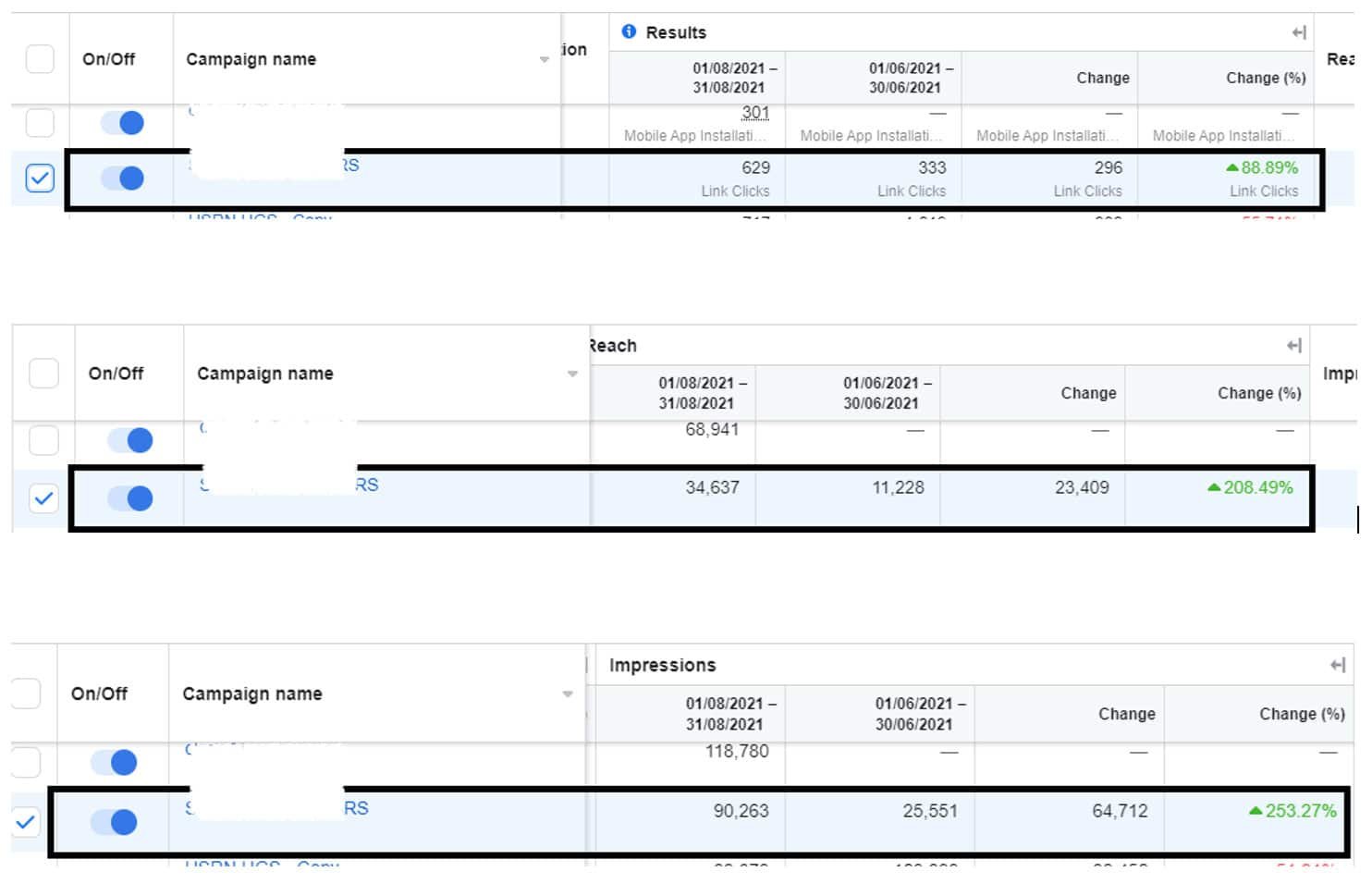Expand Campaign name dropdown arrow in Reach table
This screenshot has height=884, width=1372.
(572, 374)
